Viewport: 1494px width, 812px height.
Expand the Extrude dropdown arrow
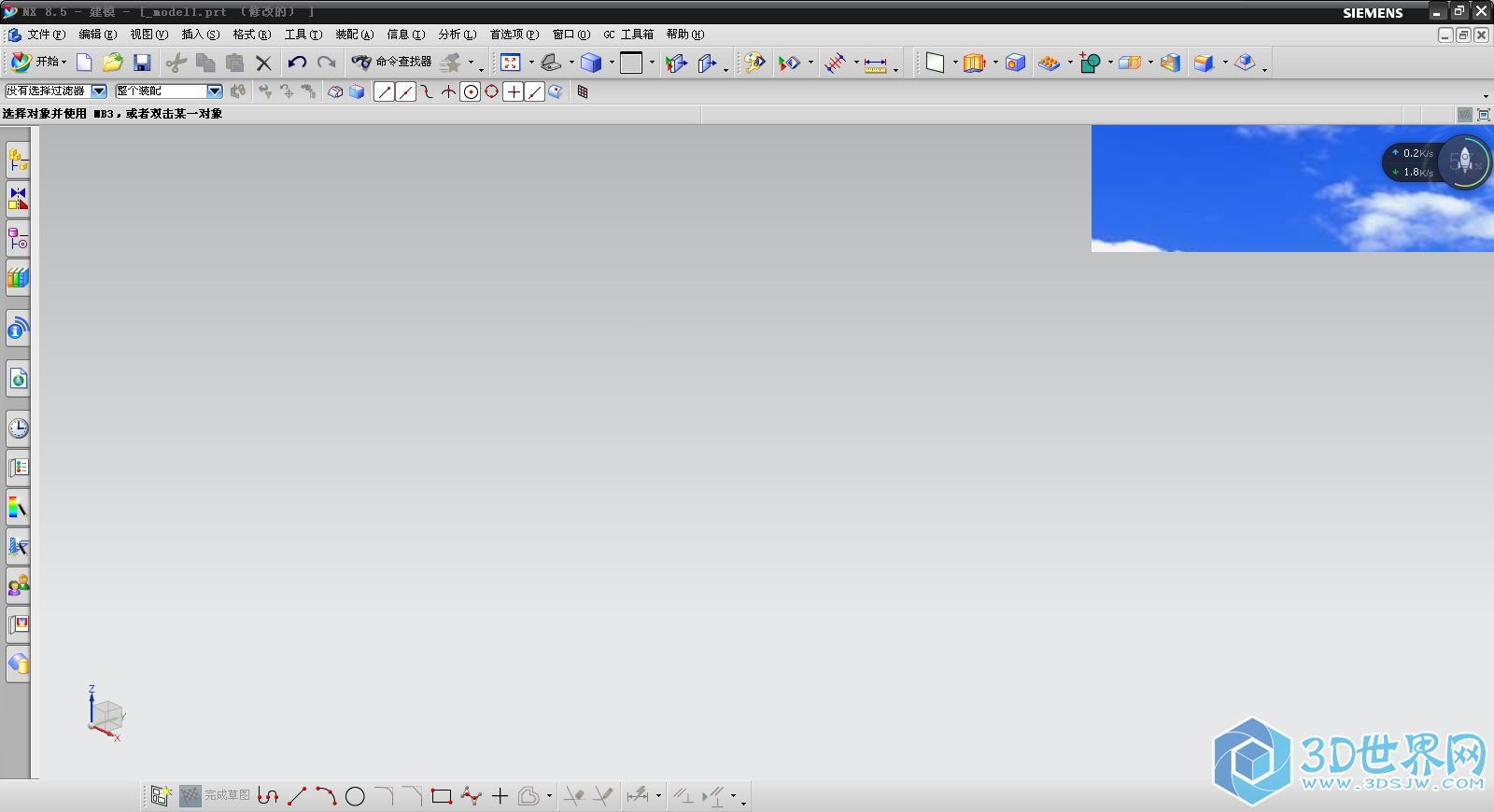pos(995,63)
